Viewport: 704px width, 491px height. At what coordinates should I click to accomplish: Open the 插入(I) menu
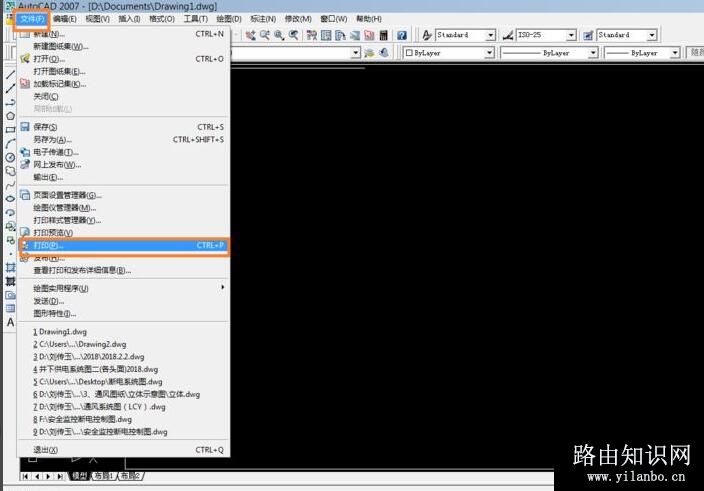(x=129, y=19)
